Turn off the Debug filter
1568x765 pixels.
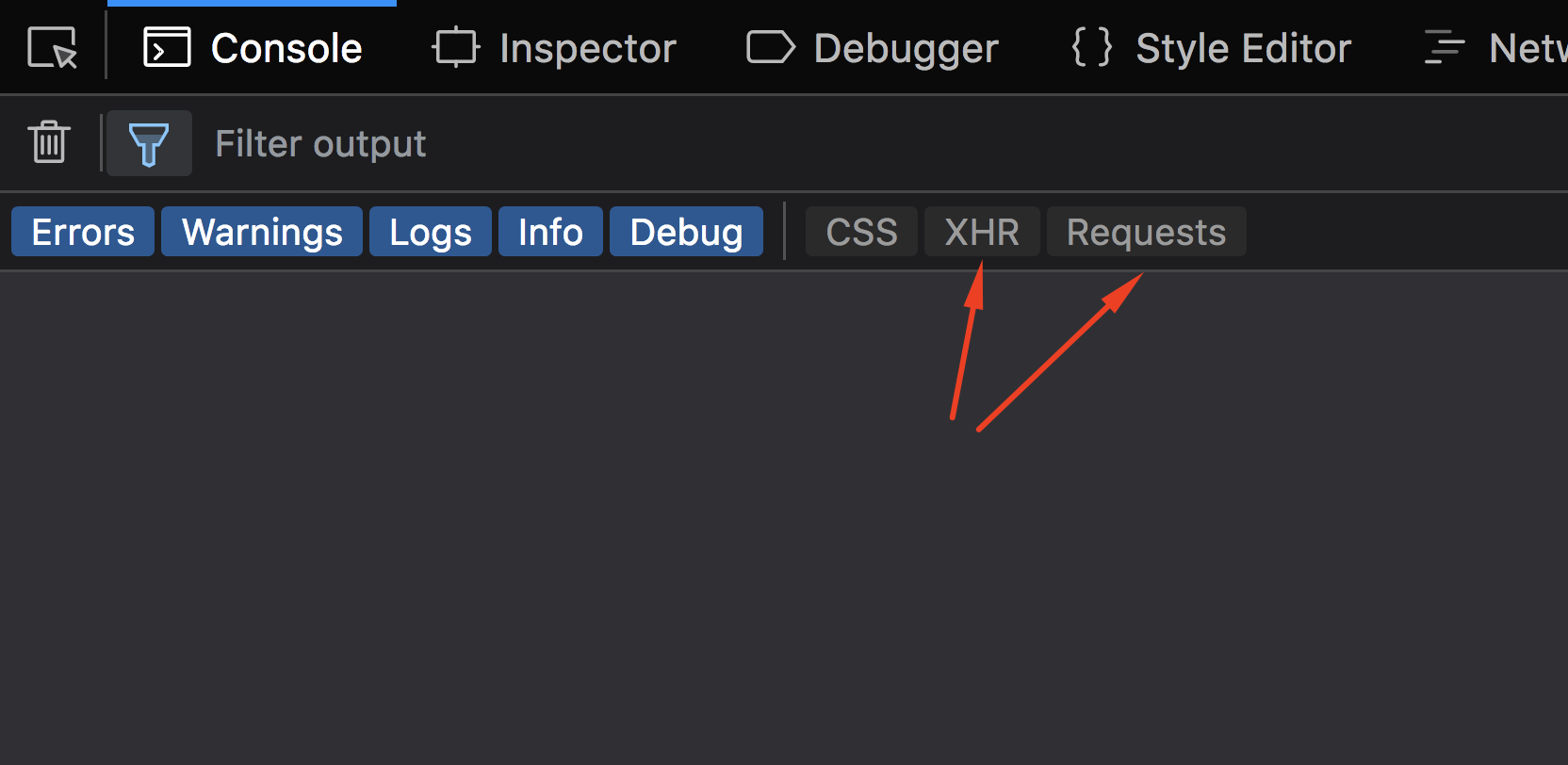(686, 232)
